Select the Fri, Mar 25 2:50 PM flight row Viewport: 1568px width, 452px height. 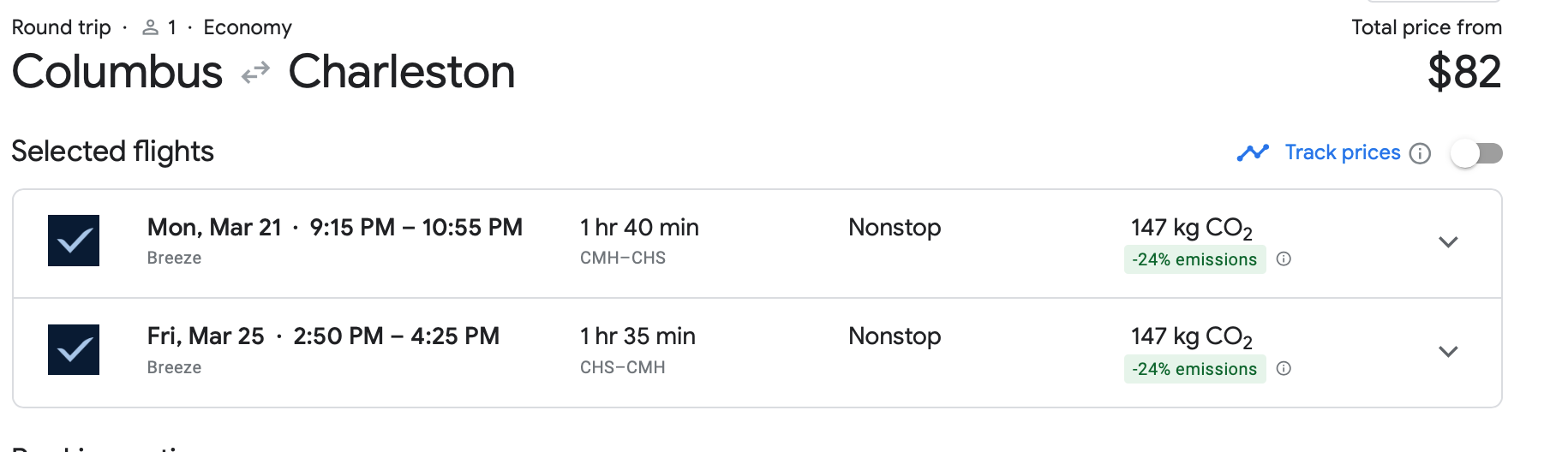click(x=323, y=336)
